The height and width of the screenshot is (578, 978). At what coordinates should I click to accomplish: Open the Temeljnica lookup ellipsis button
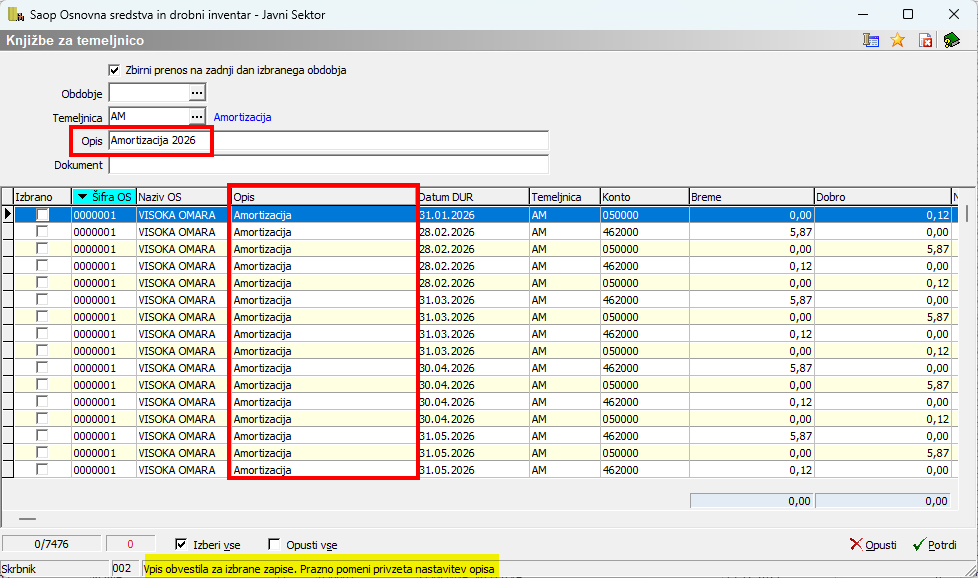click(x=197, y=117)
